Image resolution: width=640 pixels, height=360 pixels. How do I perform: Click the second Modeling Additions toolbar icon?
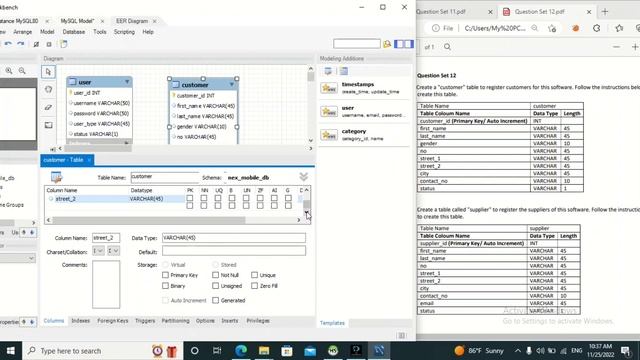pos(344,71)
